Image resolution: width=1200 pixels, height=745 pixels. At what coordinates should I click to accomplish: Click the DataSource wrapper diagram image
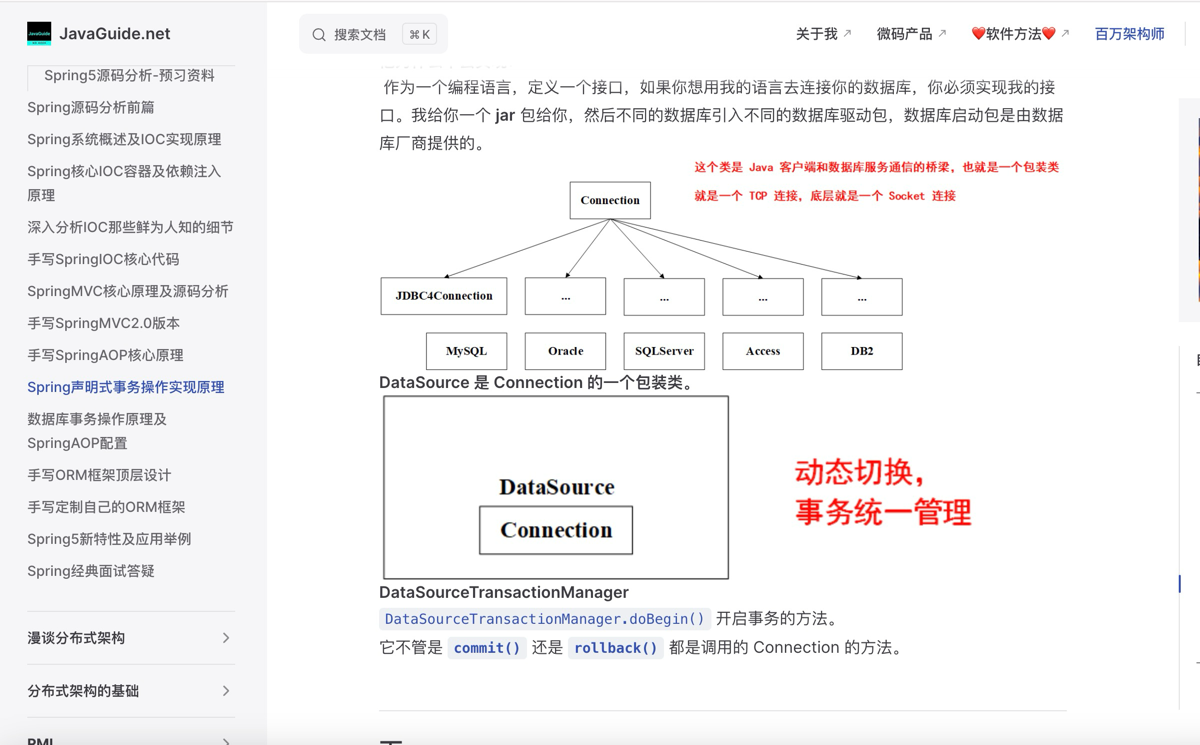click(x=679, y=488)
